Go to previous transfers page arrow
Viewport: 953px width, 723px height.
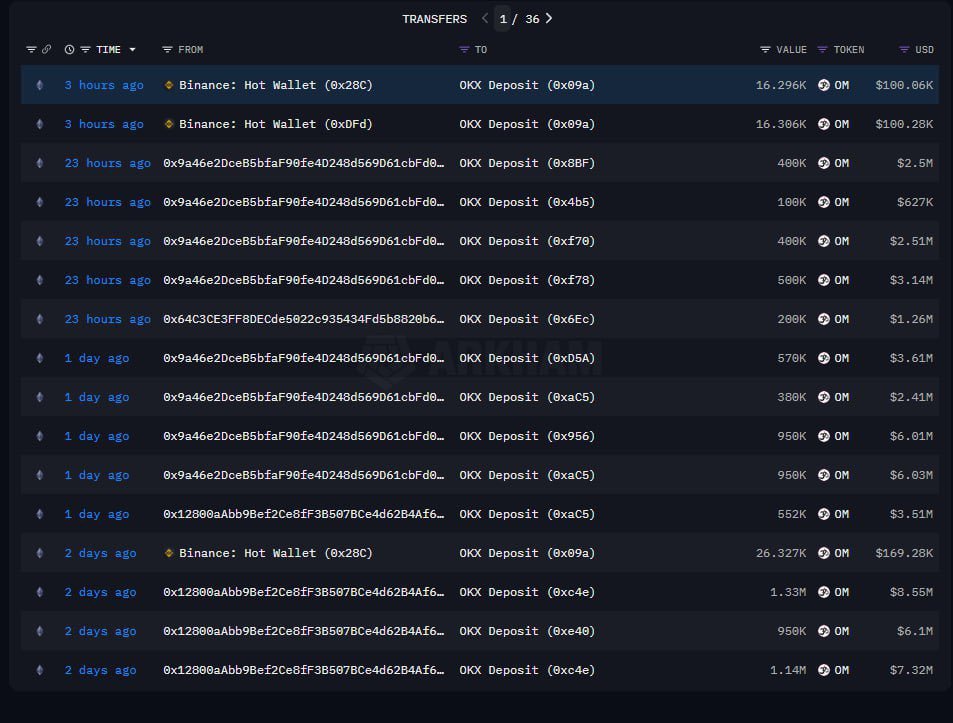pos(484,18)
